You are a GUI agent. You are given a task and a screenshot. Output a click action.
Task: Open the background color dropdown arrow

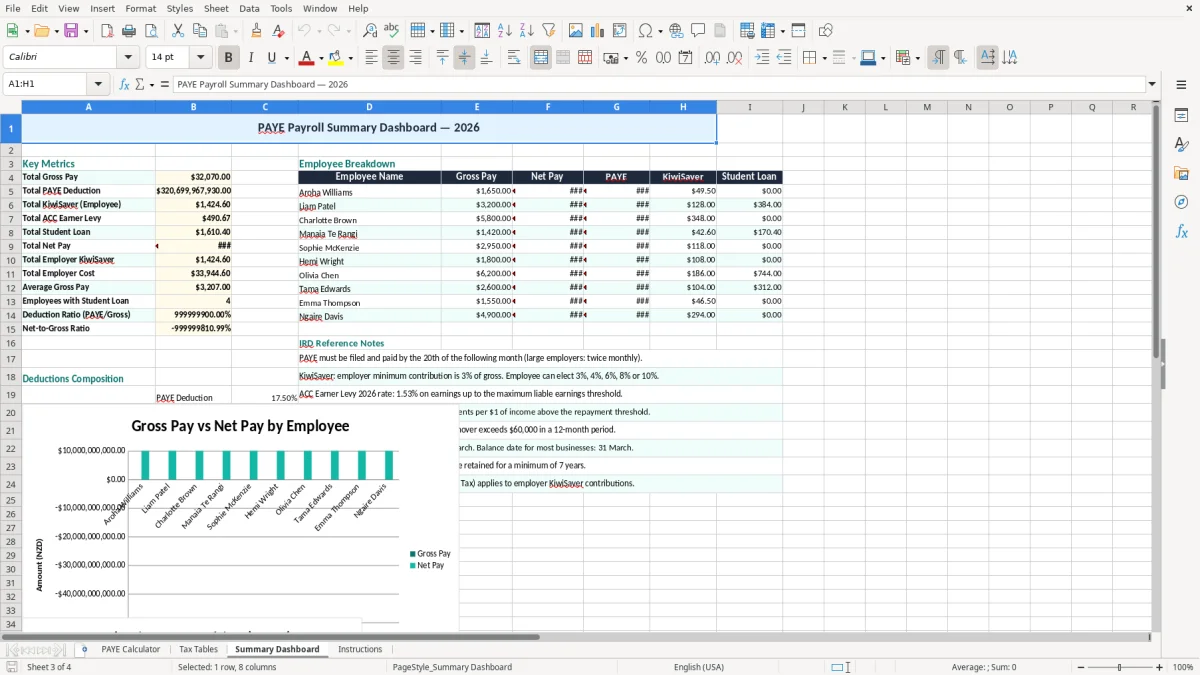(349, 58)
